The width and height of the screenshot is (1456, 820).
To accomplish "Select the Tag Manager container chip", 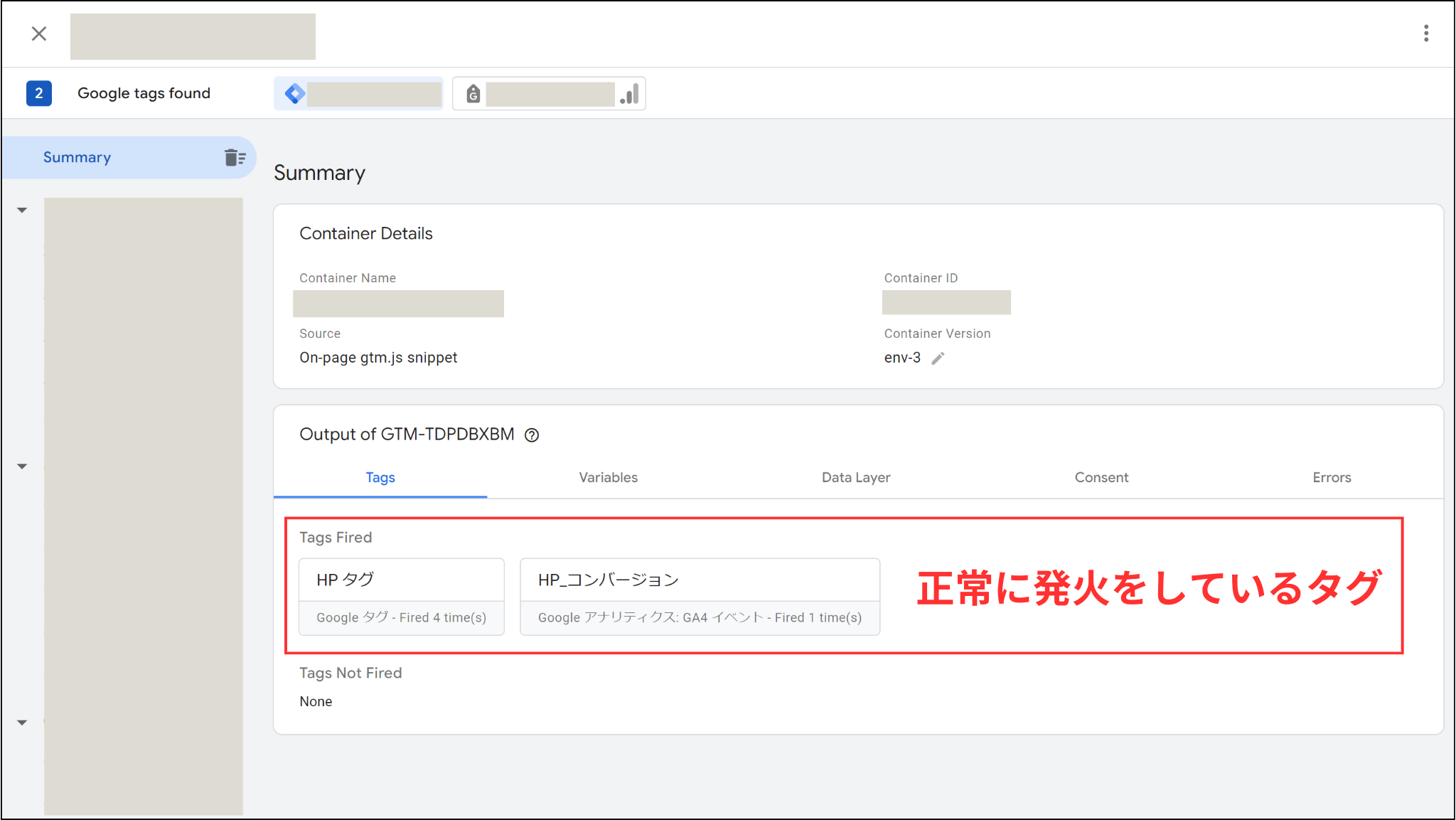I will pyautogui.click(x=358, y=93).
